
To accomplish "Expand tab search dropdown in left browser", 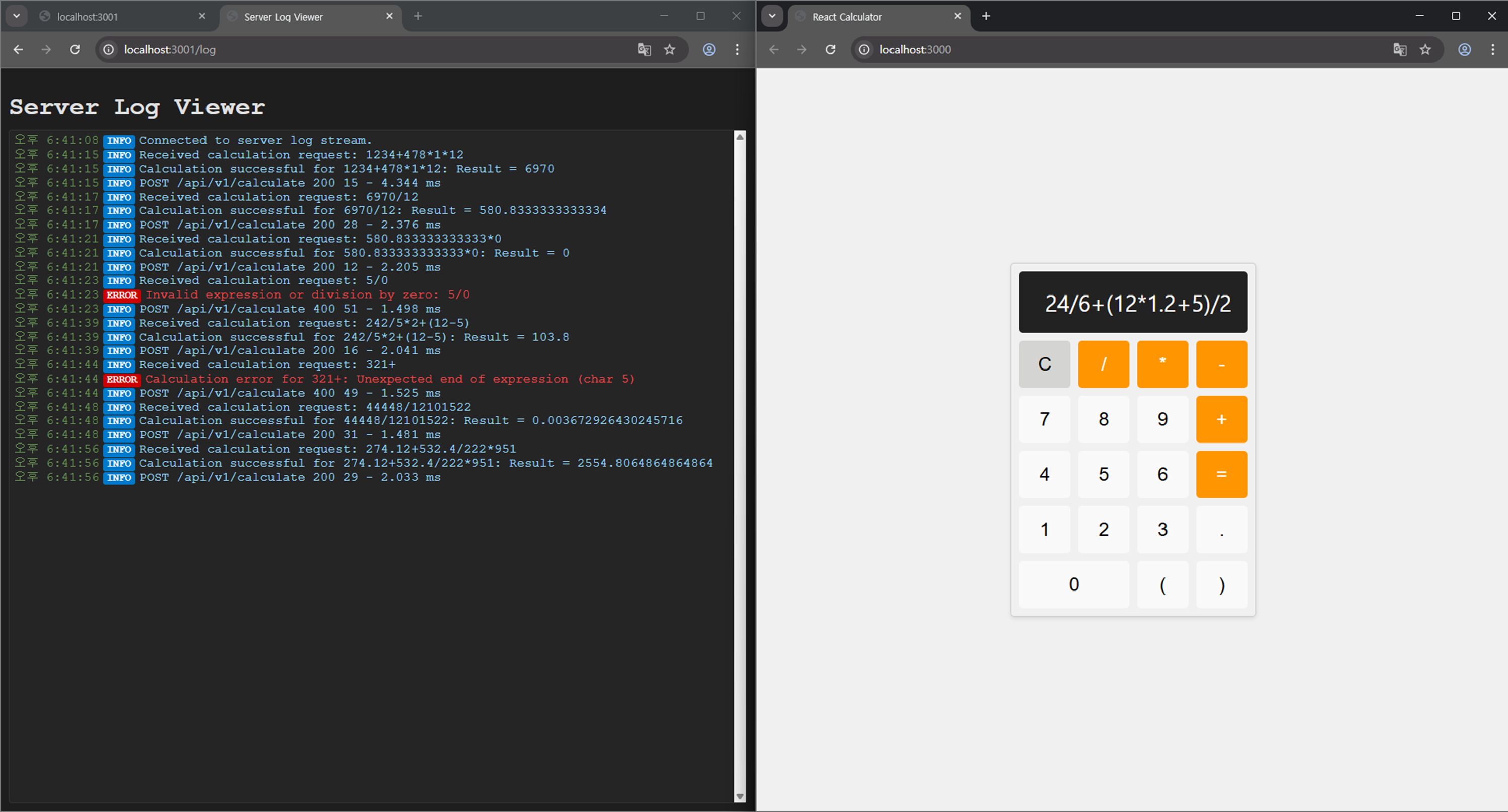I will tap(17, 16).
